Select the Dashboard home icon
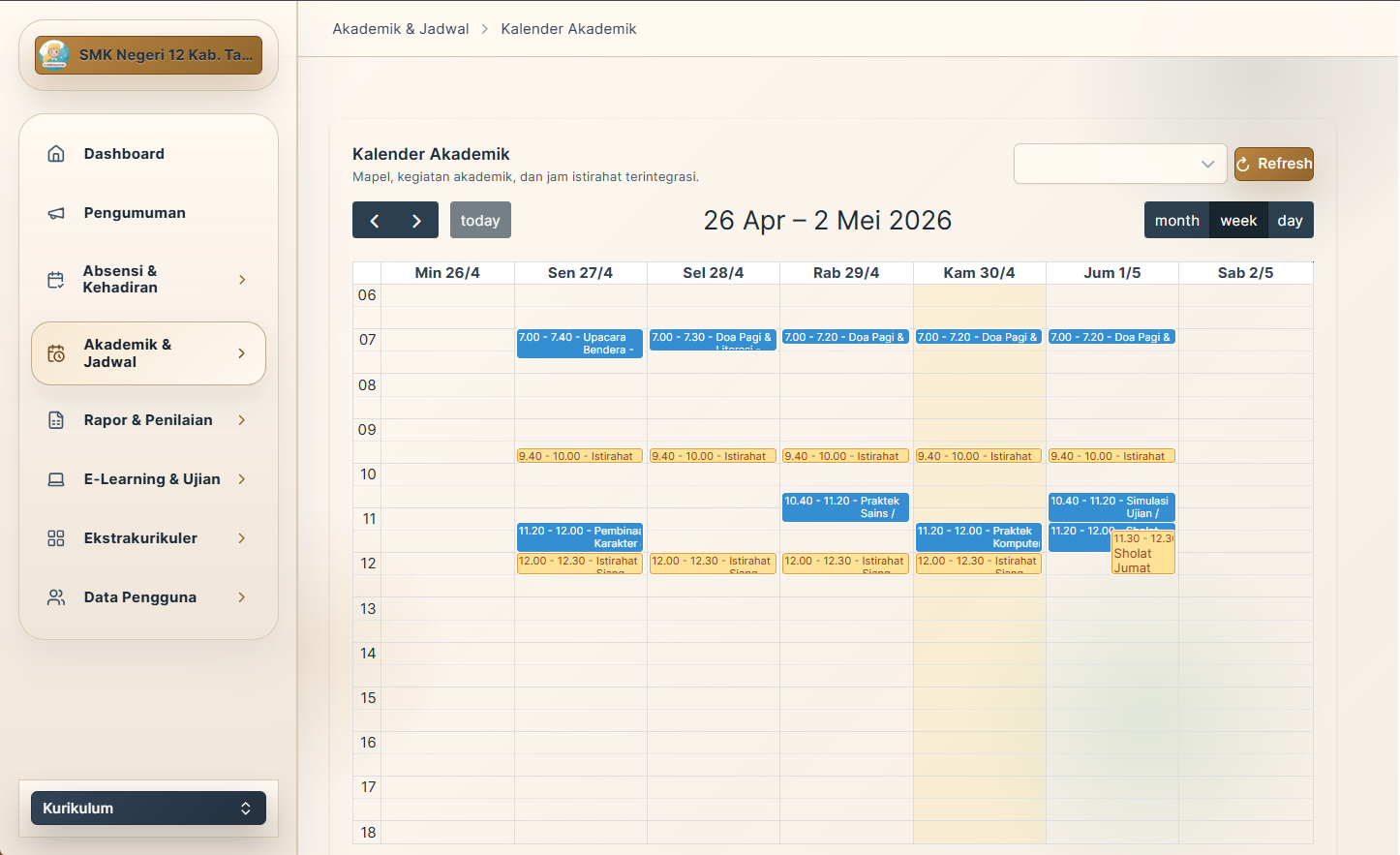The height and width of the screenshot is (855, 1400). 56,153
